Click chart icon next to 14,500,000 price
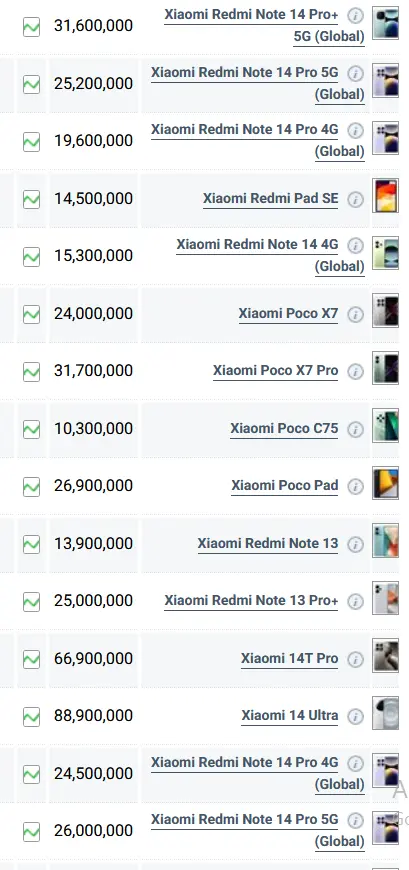409x870 pixels. coord(32,199)
